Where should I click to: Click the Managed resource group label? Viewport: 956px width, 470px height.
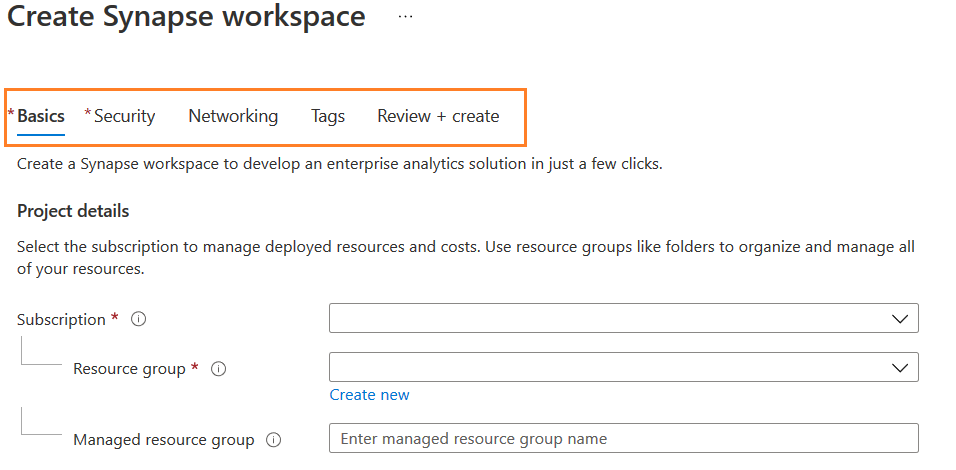pos(164,440)
